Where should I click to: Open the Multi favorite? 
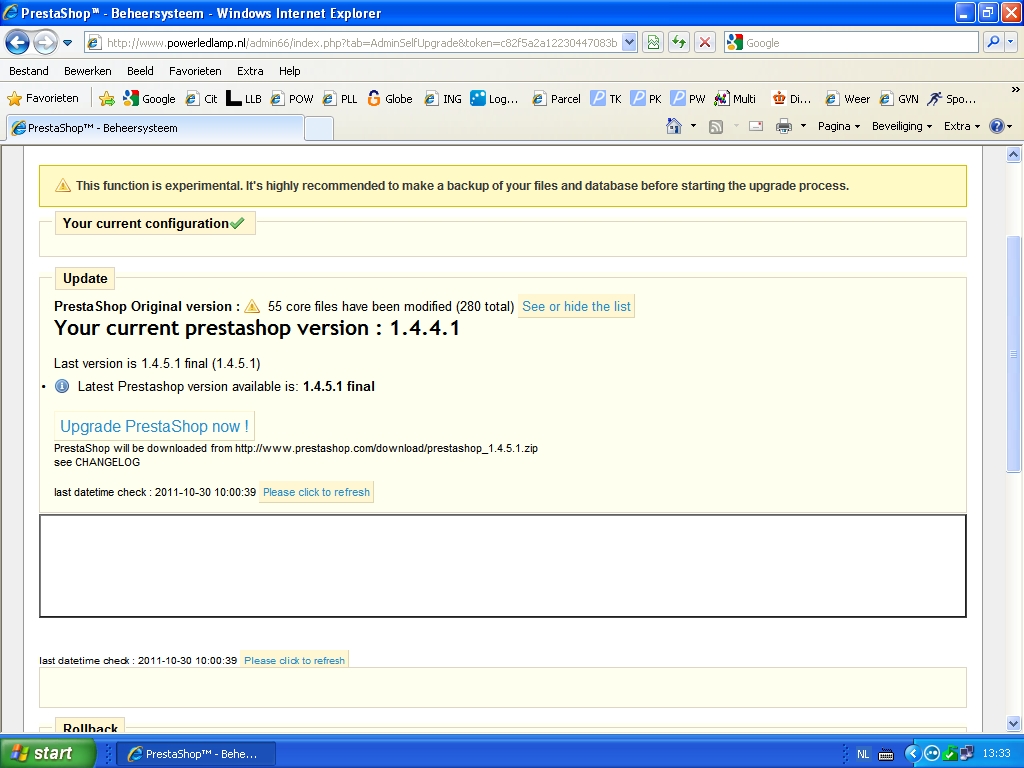pyautogui.click(x=735, y=99)
